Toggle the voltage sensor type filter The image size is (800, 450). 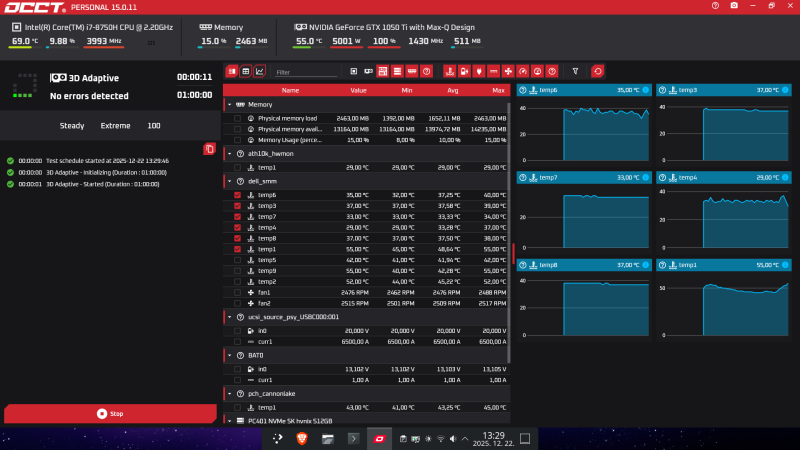pyautogui.click(x=464, y=71)
